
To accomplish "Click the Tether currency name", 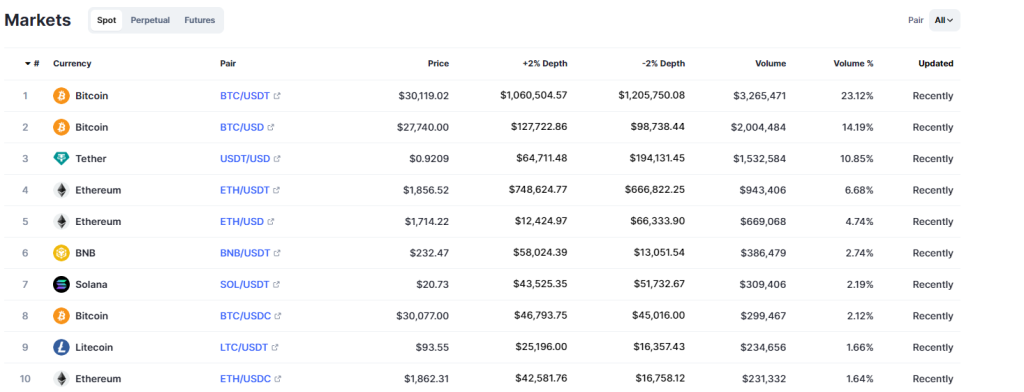I will tap(91, 159).
